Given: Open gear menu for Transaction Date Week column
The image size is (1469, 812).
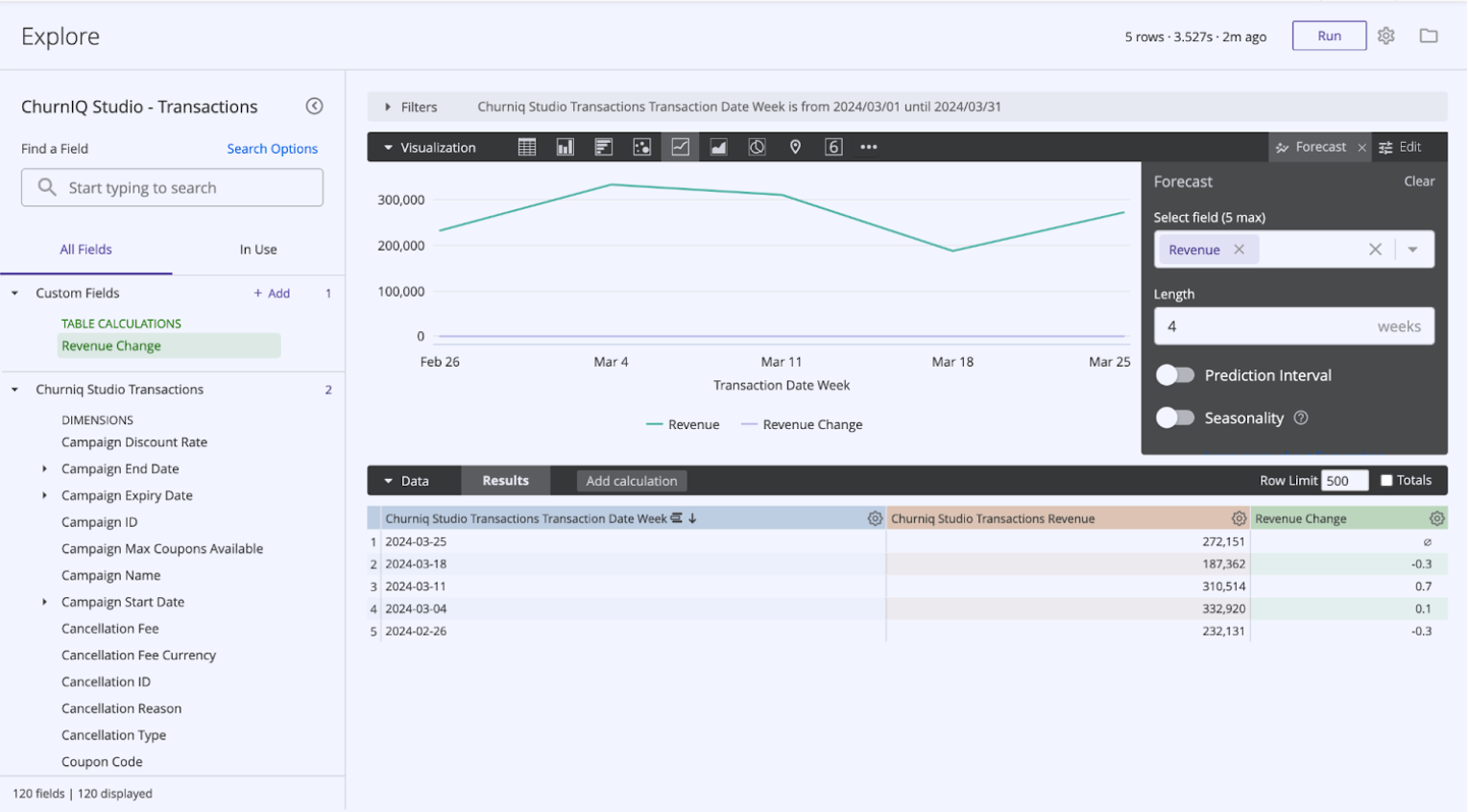Looking at the screenshot, I should click(875, 518).
